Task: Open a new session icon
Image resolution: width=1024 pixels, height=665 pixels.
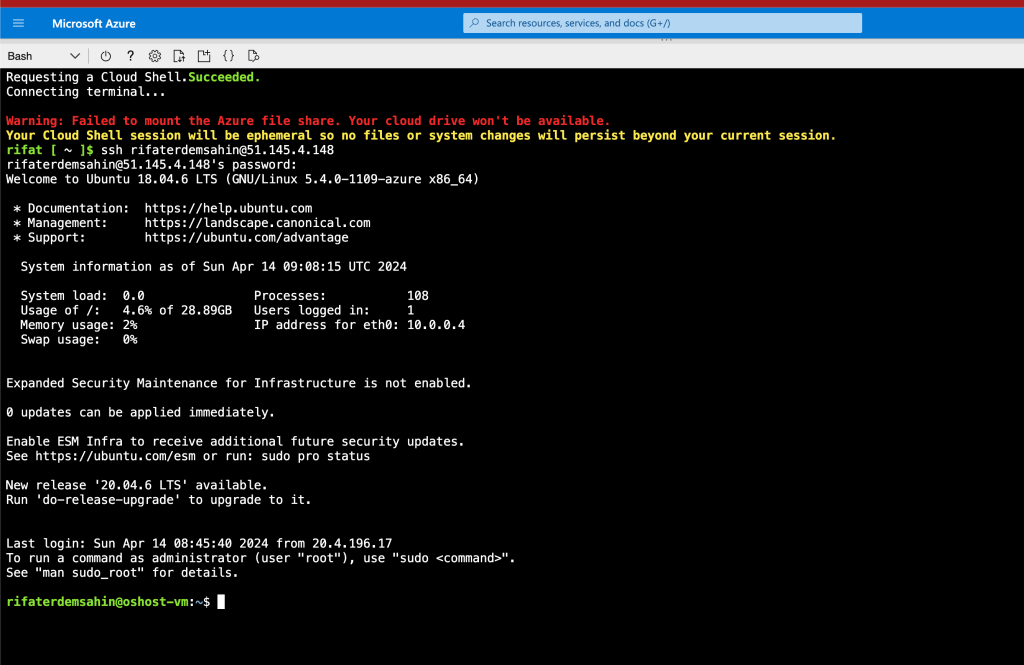Action: pyautogui.click(x=204, y=56)
